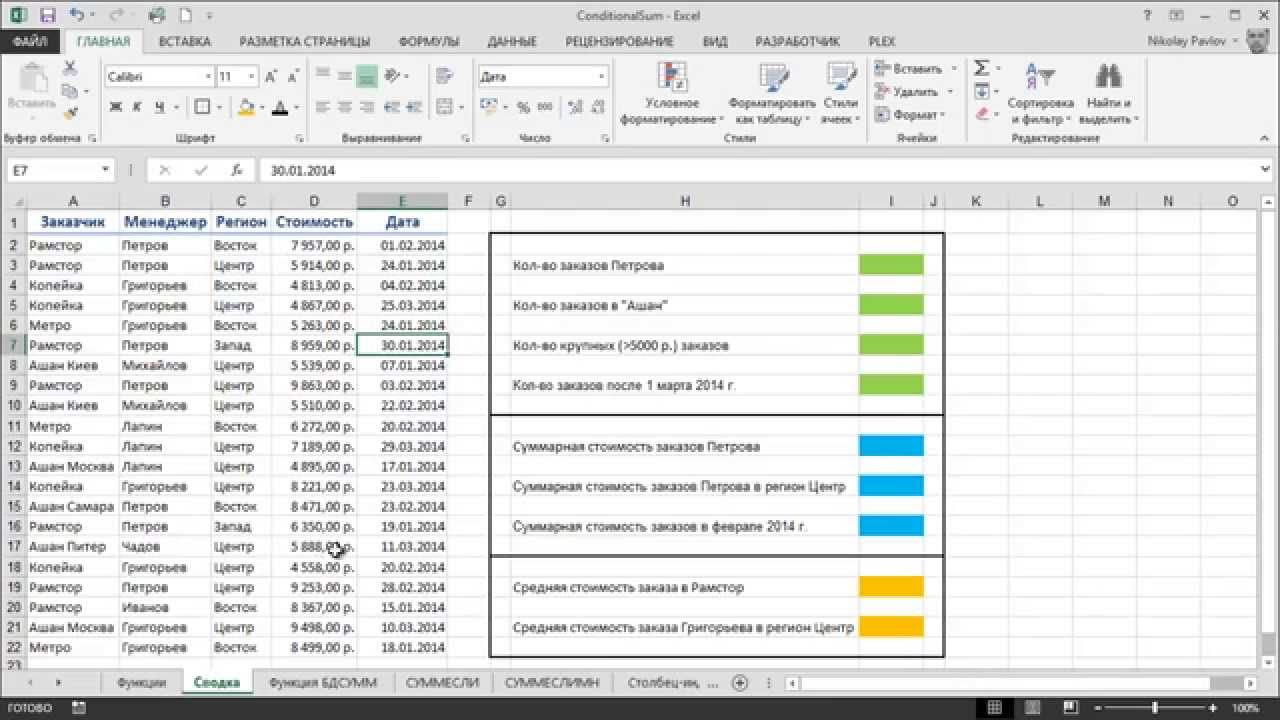
Task: Decrease font size with the smaller A
Action: [291, 76]
